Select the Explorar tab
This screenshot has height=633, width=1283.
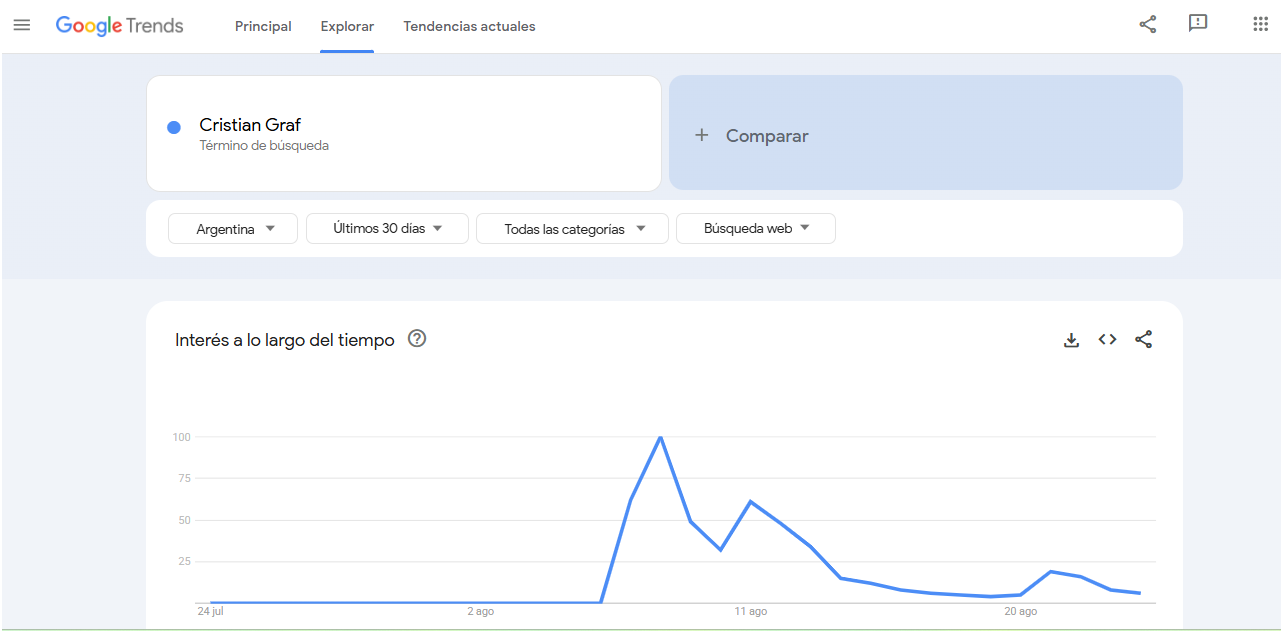[347, 27]
